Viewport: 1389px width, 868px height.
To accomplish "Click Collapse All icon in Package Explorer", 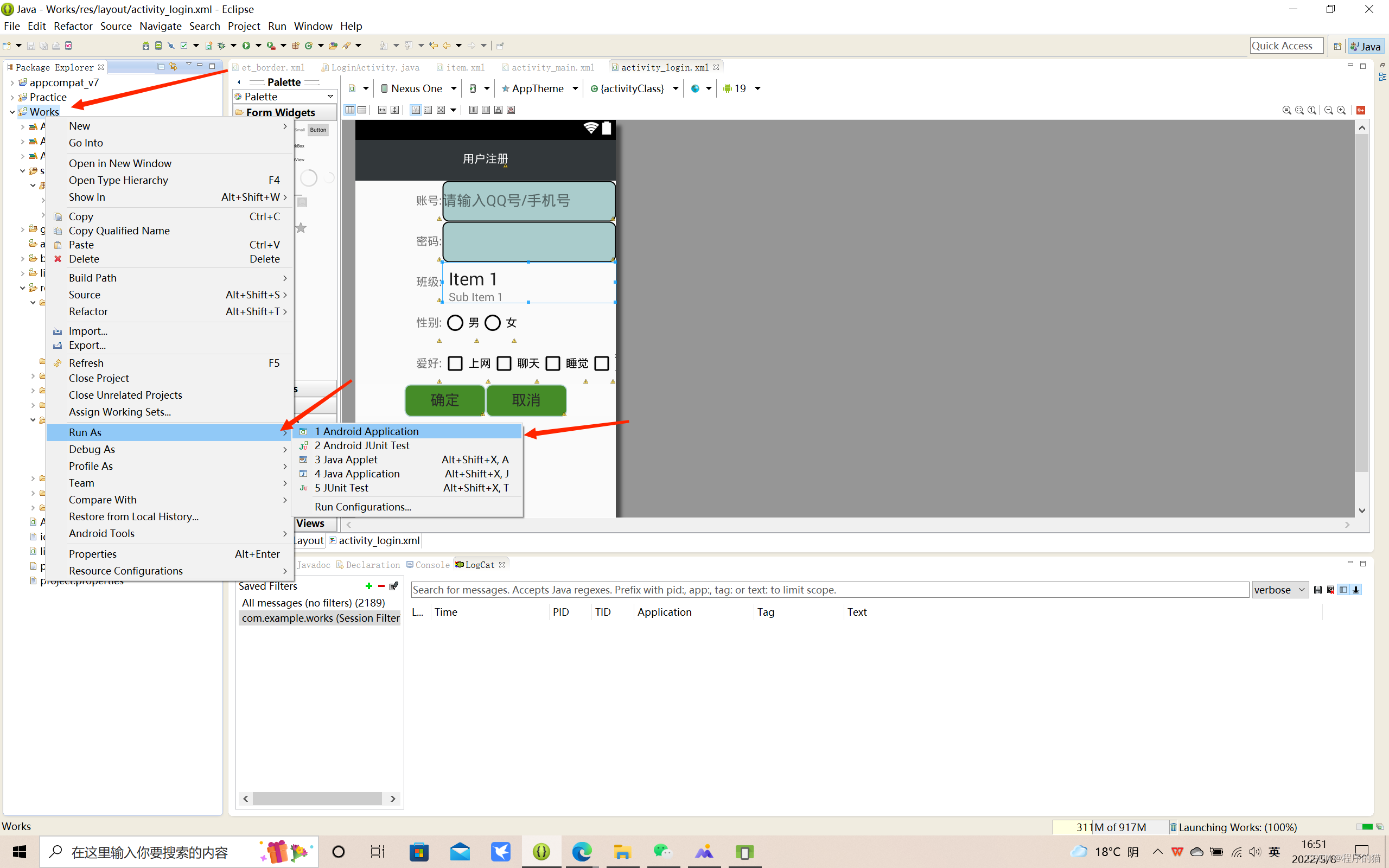I will coord(161,67).
